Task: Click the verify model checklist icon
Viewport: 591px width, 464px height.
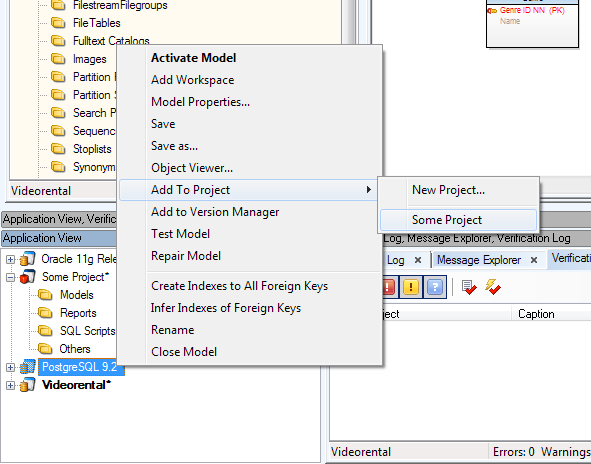Action: [x=469, y=288]
